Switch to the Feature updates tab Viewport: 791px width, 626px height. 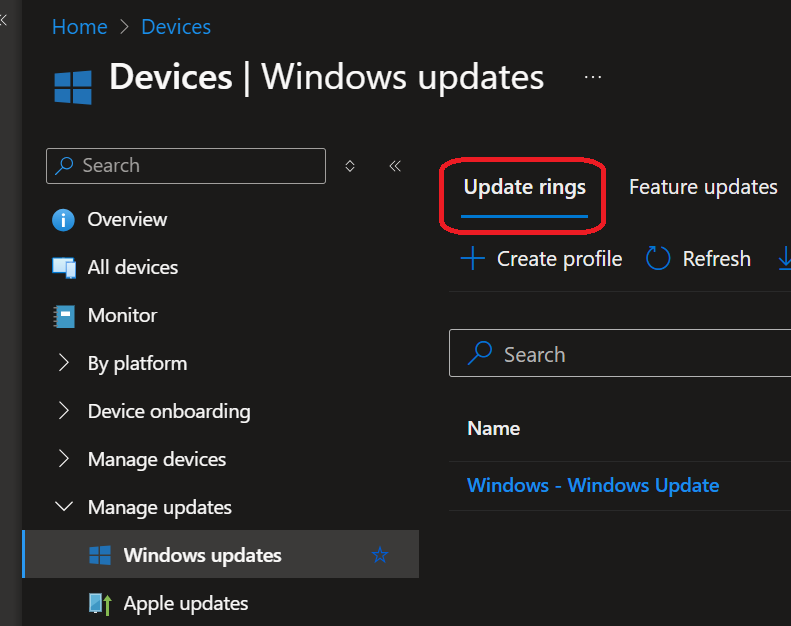coord(703,187)
